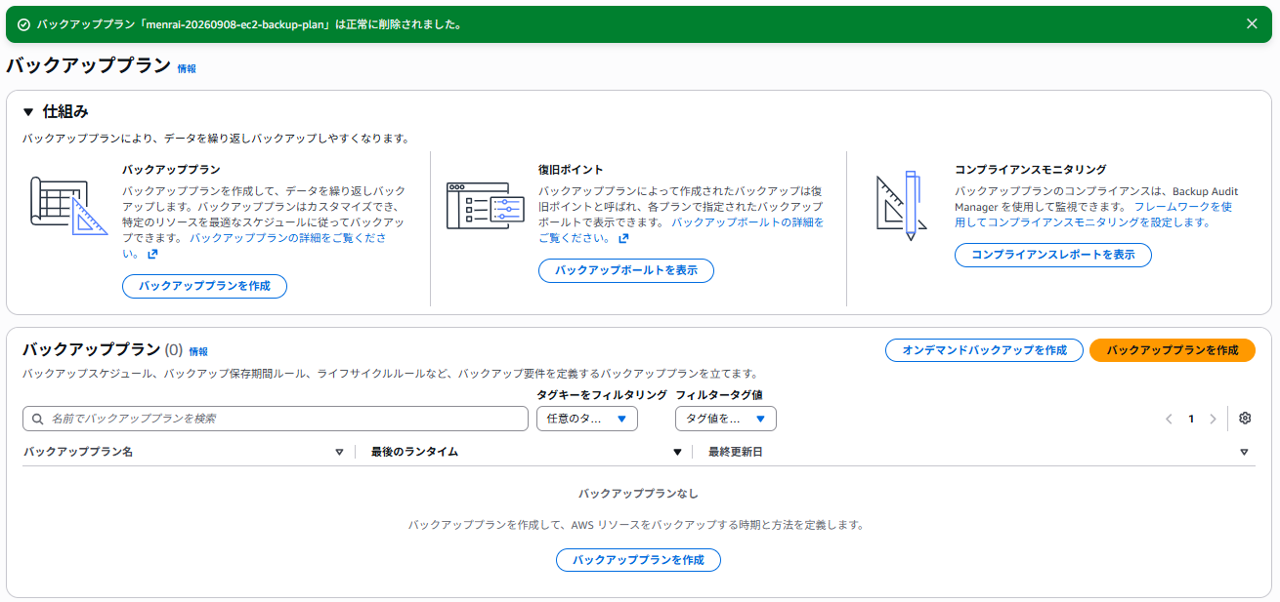Open バックアップボールトの詳細をご覧ください link

tap(680, 230)
